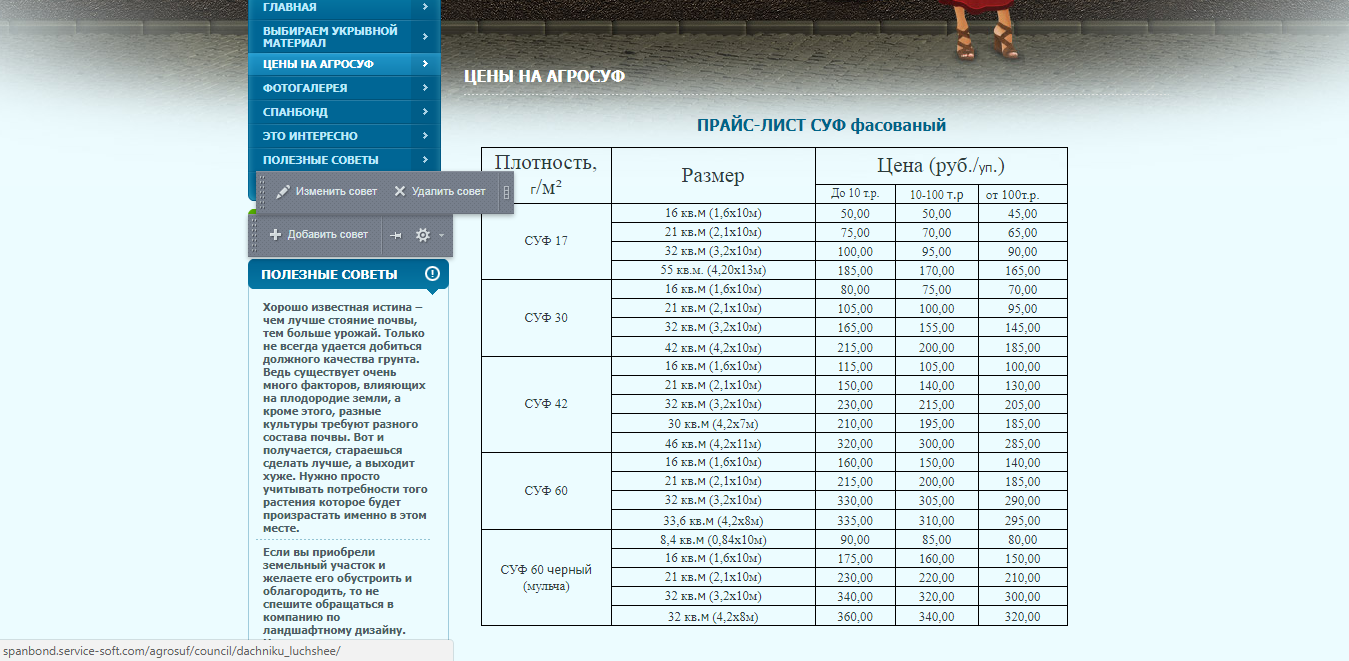Click the Плотность column header

pos(546,176)
